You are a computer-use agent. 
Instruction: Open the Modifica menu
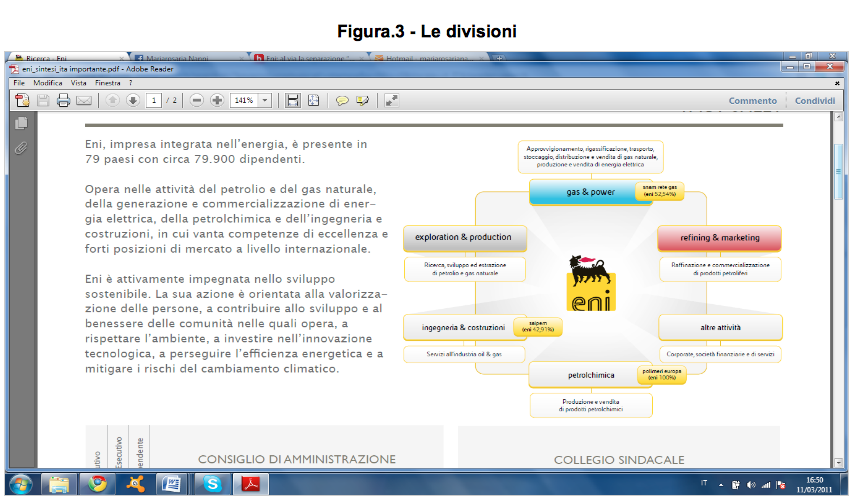click(x=47, y=83)
